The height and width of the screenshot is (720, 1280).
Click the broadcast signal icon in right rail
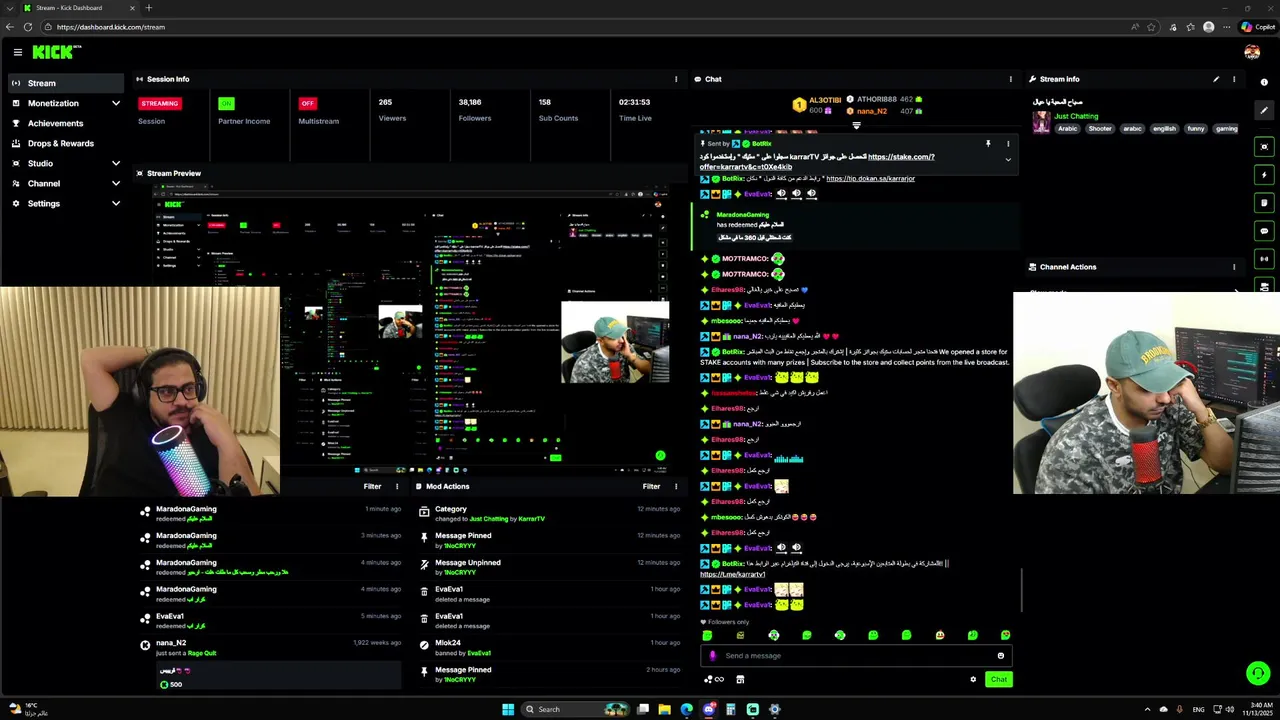[x=1264, y=259]
